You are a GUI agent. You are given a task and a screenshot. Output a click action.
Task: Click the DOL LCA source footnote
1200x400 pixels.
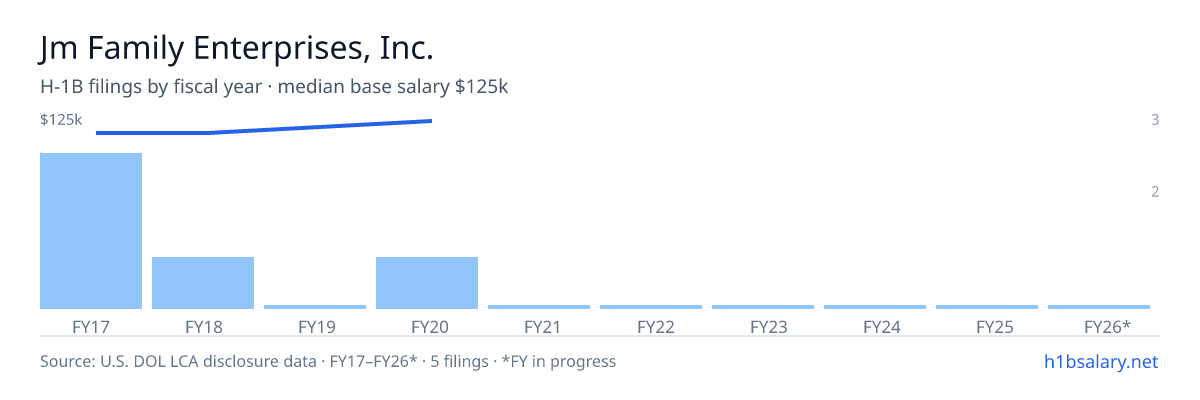[x=328, y=361]
